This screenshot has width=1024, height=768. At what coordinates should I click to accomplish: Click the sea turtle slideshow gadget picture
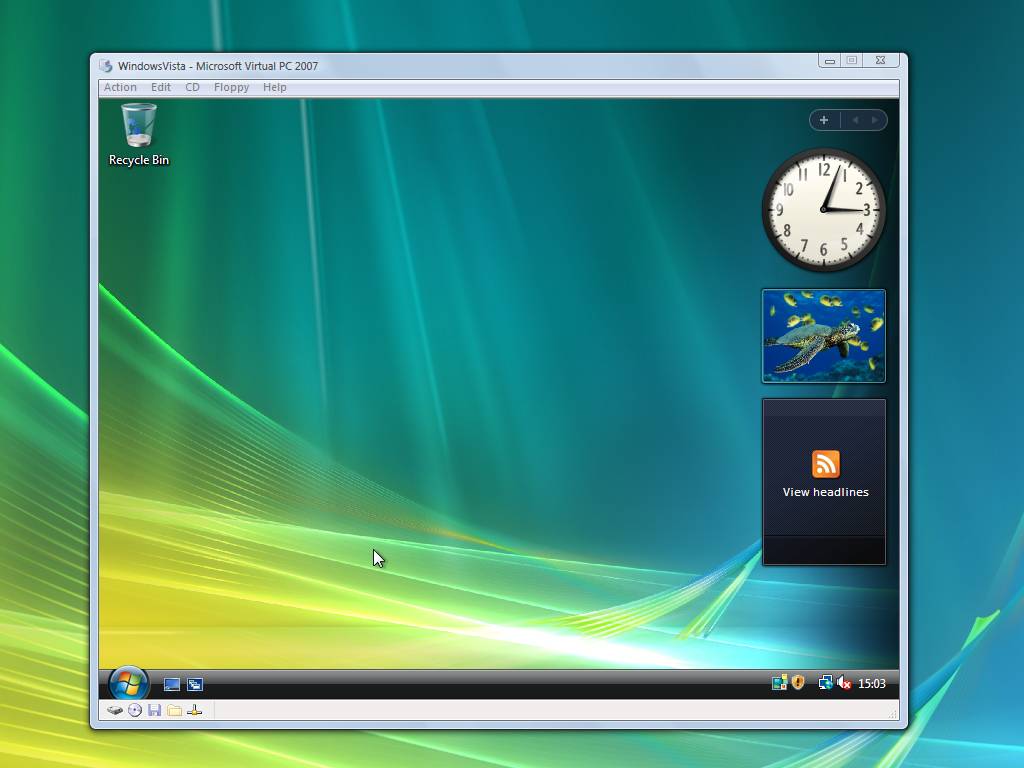(x=823, y=336)
